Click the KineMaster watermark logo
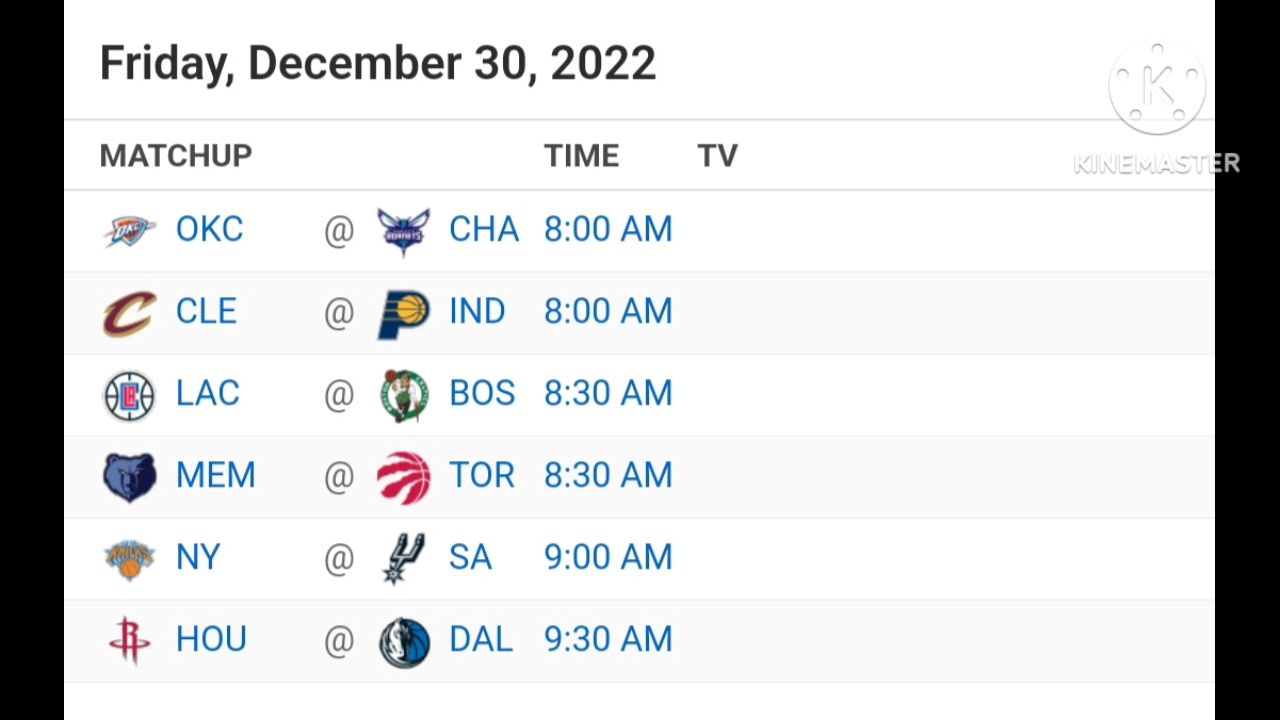 pos(1157,90)
